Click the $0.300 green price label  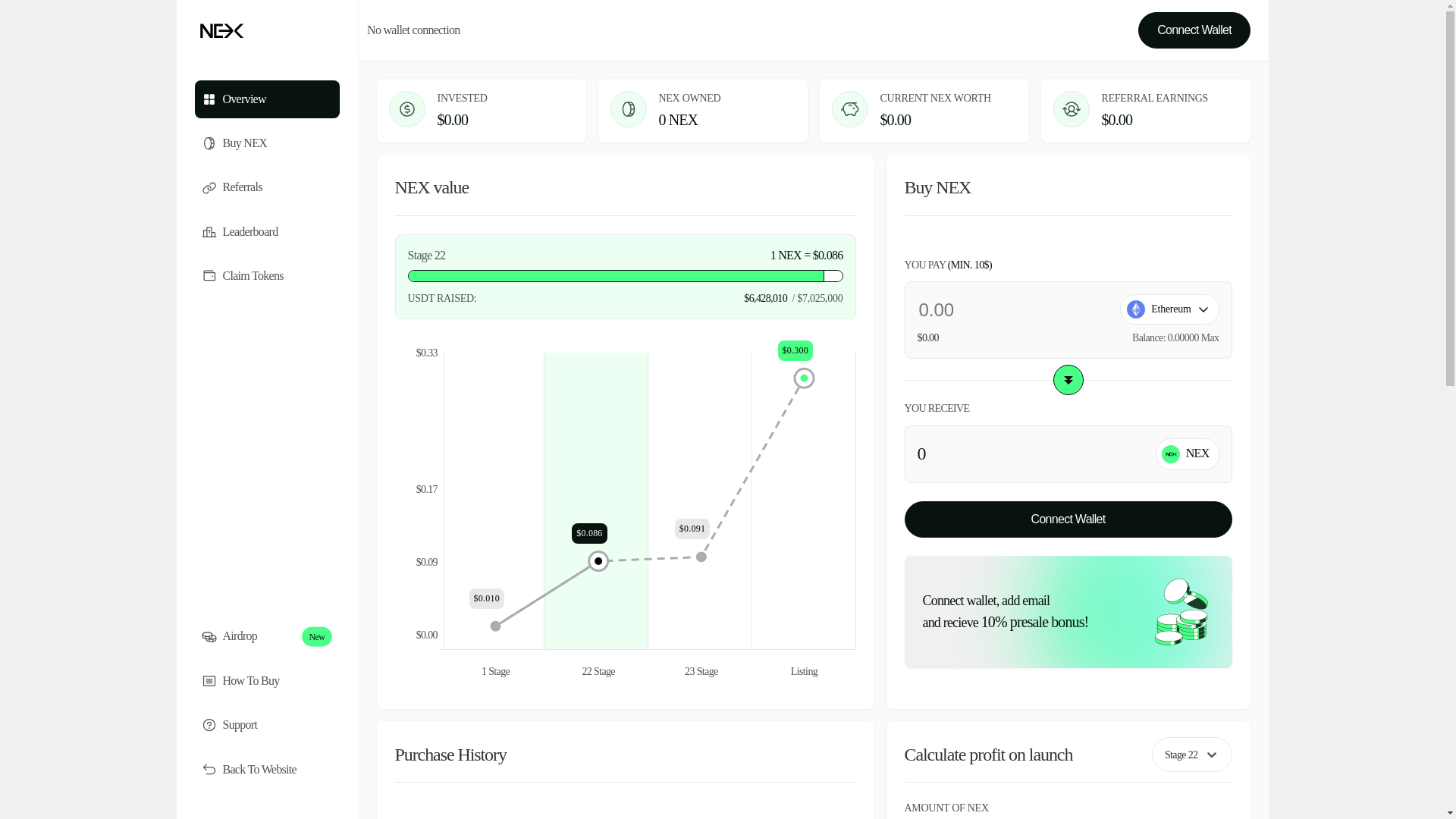click(x=795, y=351)
